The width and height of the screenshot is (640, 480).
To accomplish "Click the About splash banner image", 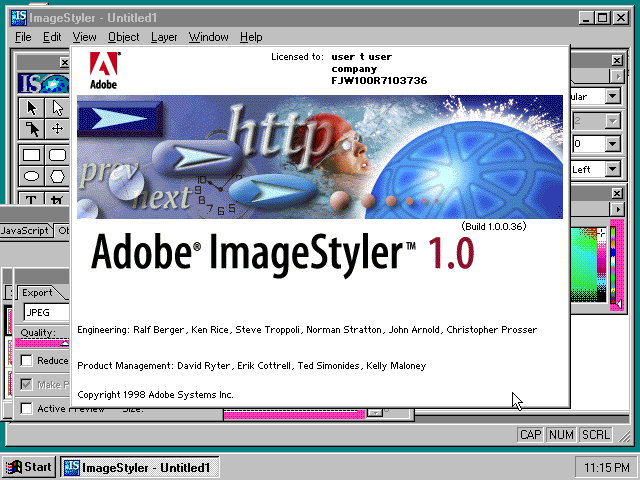I will pyautogui.click(x=320, y=157).
